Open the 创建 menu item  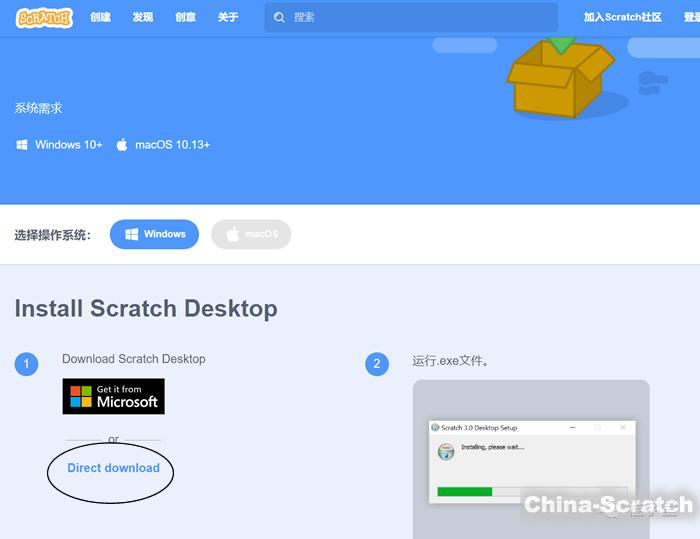coord(100,18)
